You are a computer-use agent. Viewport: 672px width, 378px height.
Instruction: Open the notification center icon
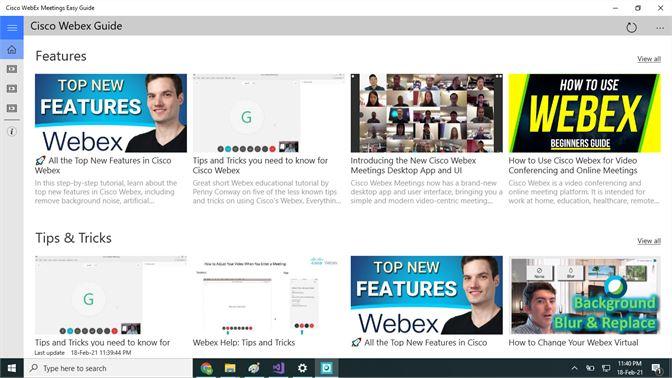pos(656,368)
